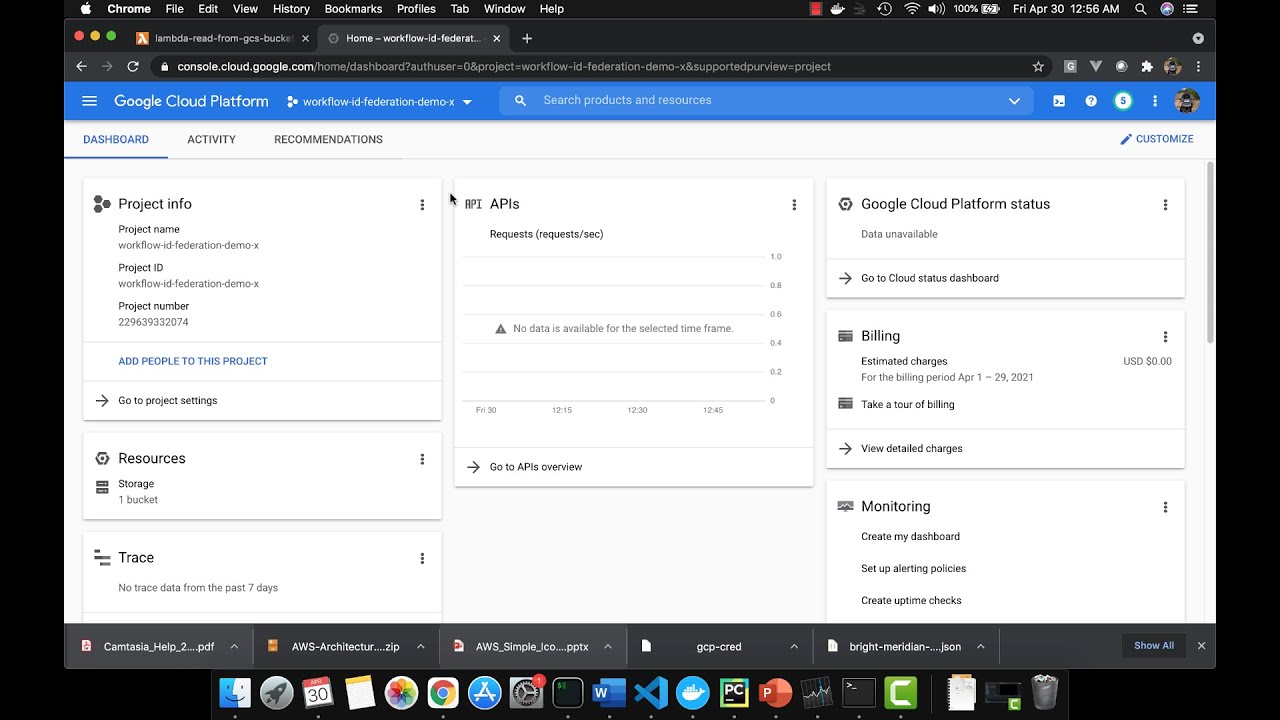Expand the search bar dropdown arrow

(1014, 101)
